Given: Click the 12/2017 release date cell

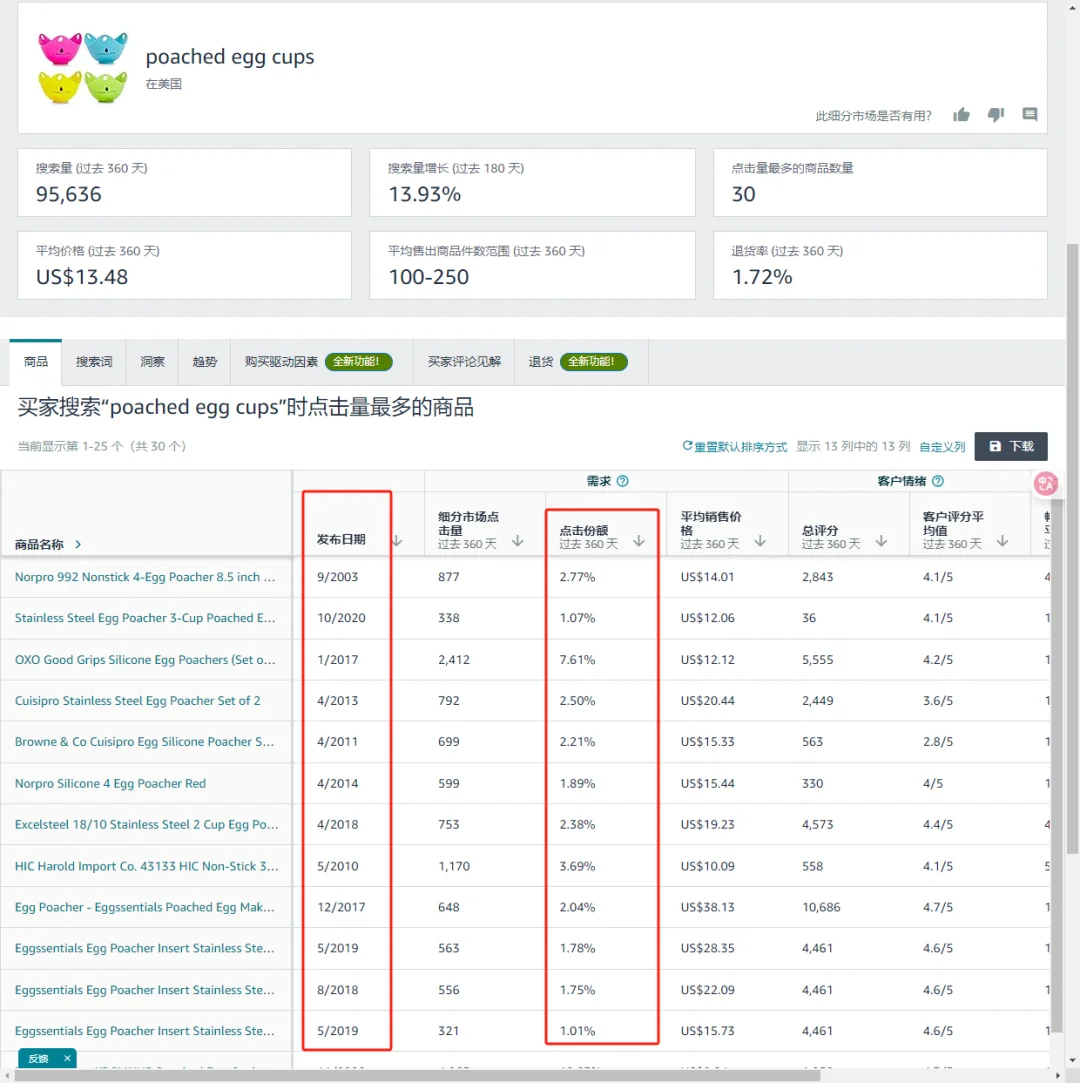Looking at the screenshot, I should [x=341, y=907].
